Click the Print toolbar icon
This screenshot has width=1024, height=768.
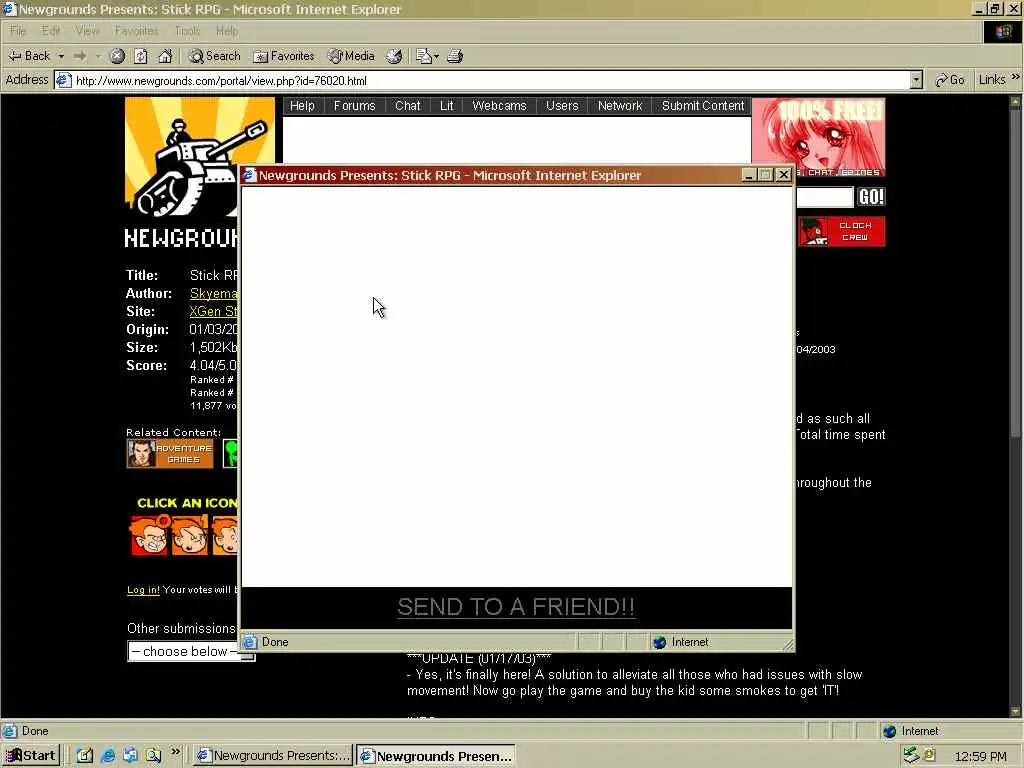pos(455,56)
